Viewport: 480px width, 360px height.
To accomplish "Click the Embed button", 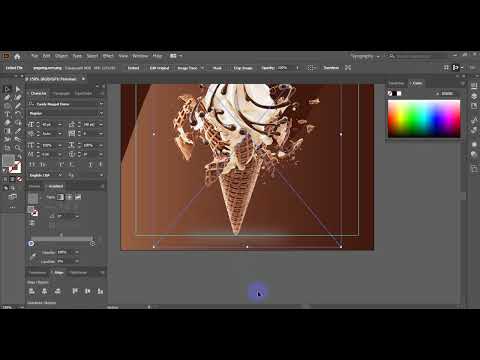I will point(133,68).
